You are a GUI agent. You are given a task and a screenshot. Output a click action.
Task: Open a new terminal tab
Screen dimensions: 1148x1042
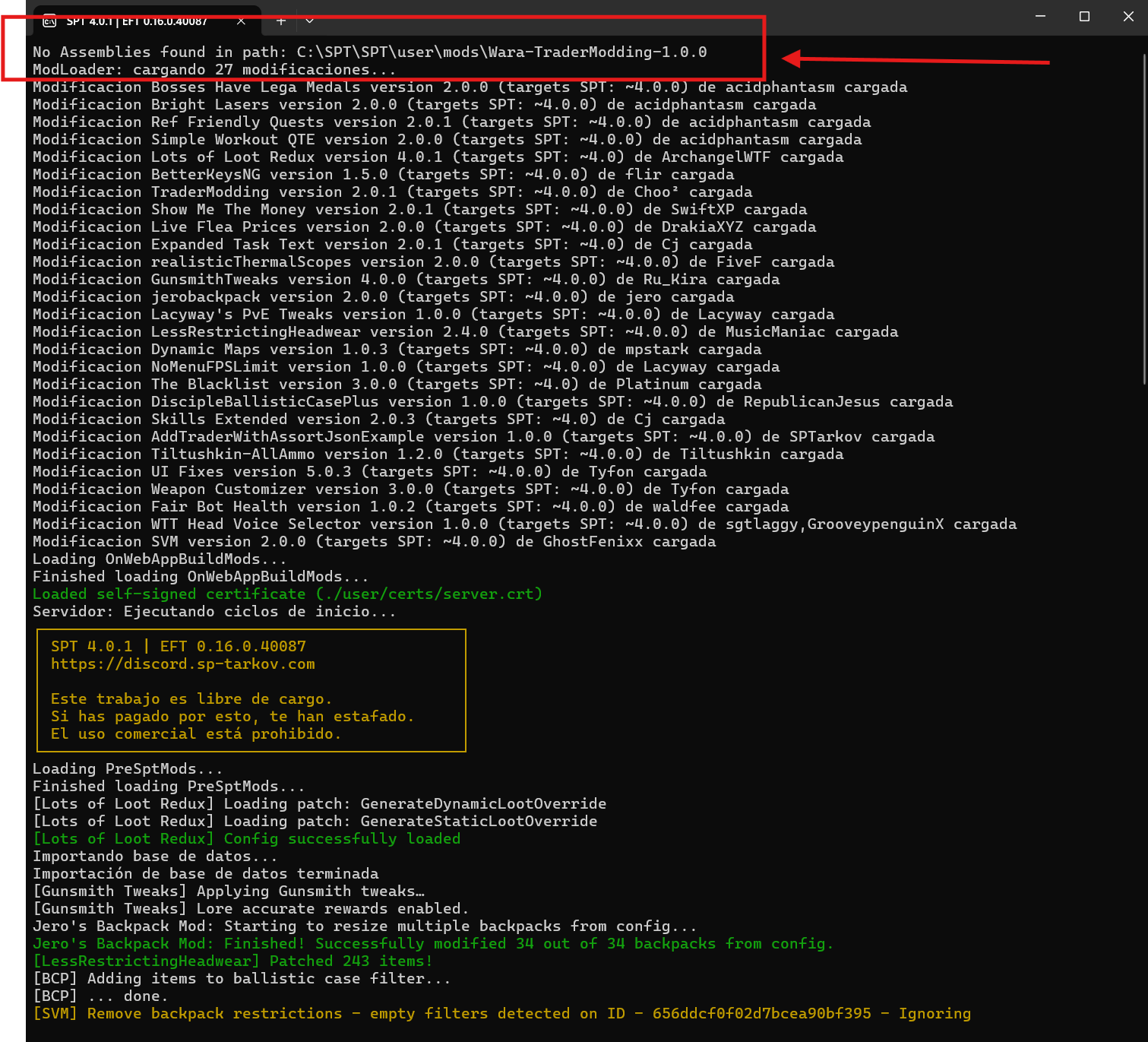point(281,21)
